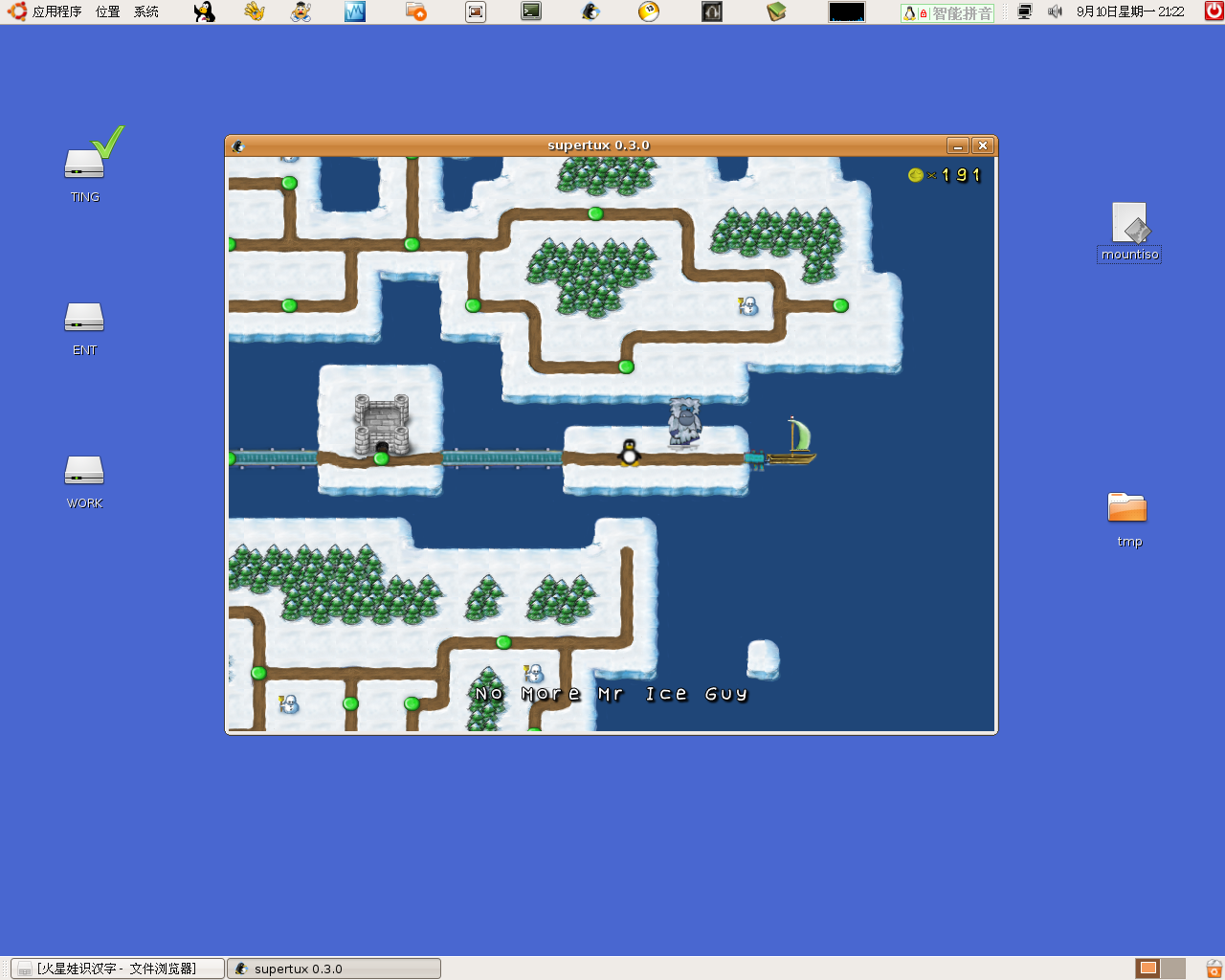This screenshot has height=980, width=1225.
Task: Launch the standing Tux penguin panel icon
Action: pyautogui.click(x=204, y=11)
